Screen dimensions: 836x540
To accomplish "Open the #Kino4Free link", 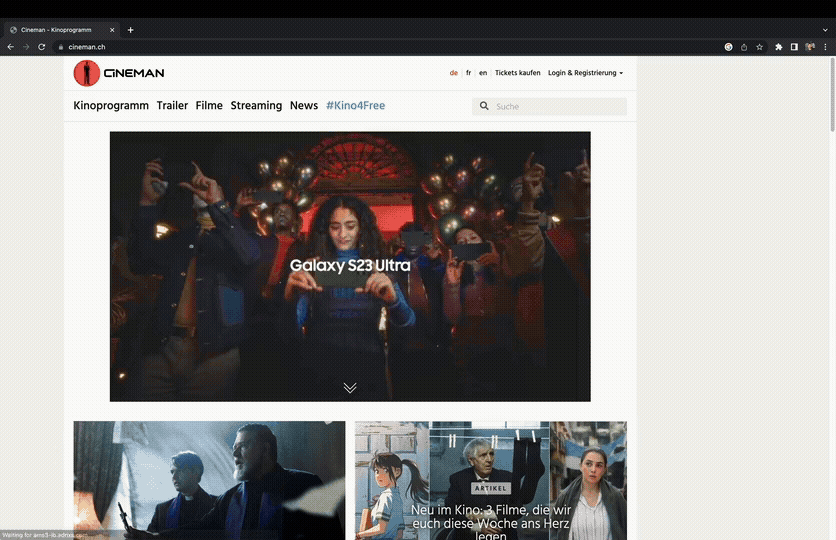I will pos(355,106).
